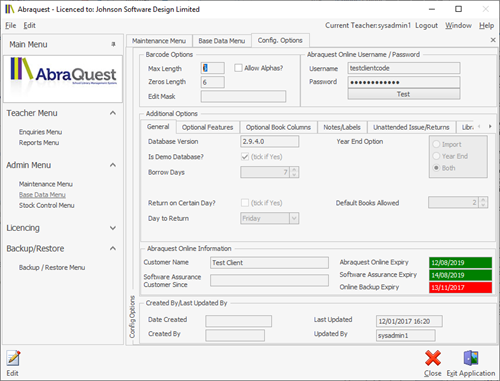
Task: Click the Username field with testclientcode
Action: pos(404,68)
